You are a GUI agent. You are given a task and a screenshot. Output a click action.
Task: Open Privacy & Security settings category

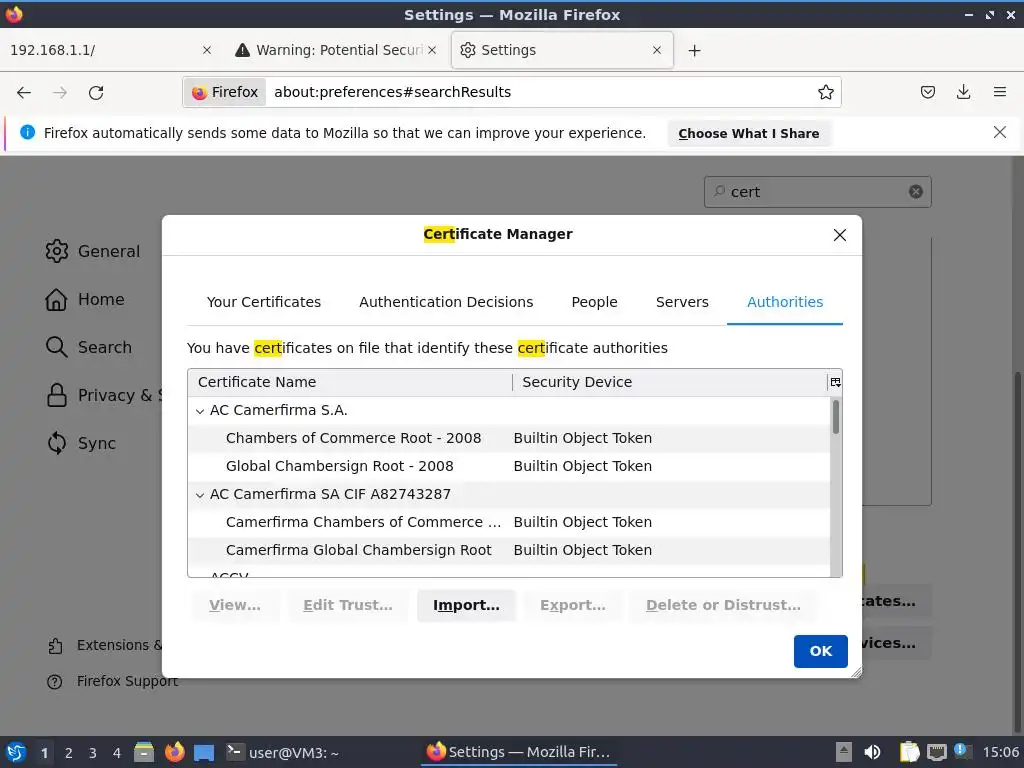pyautogui.click(x=103, y=395)
